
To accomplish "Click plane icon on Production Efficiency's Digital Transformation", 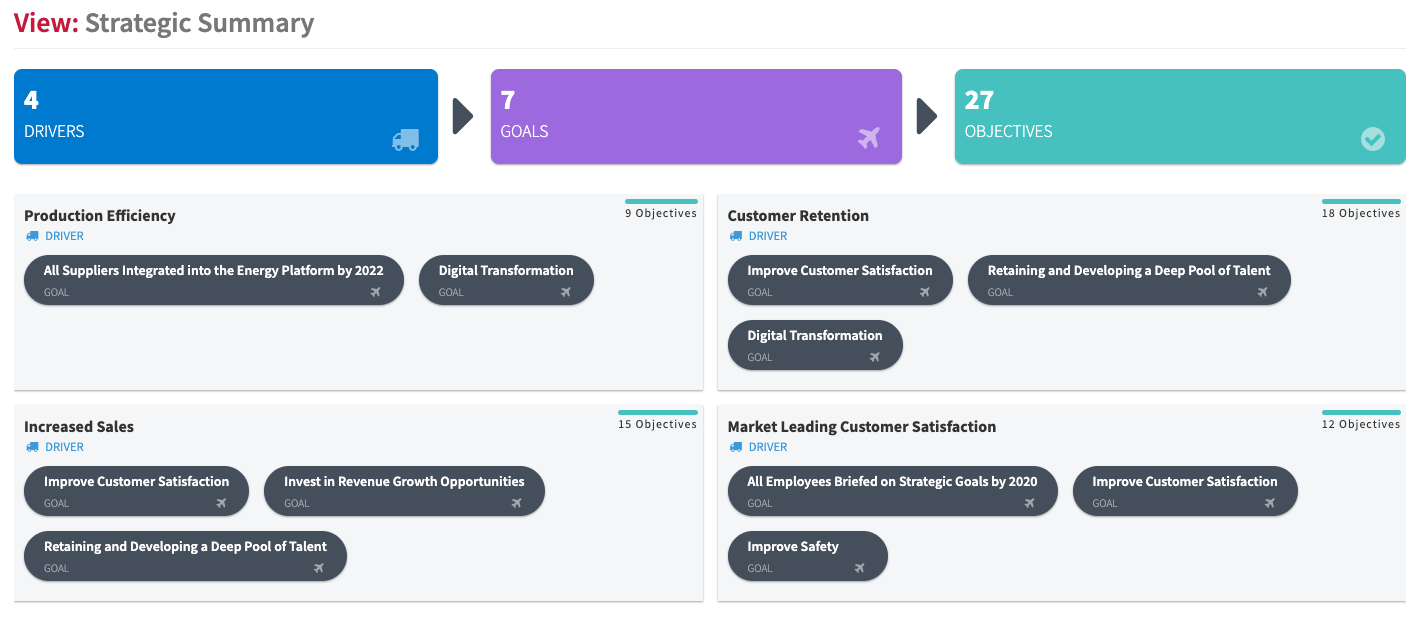I will 566,292.
